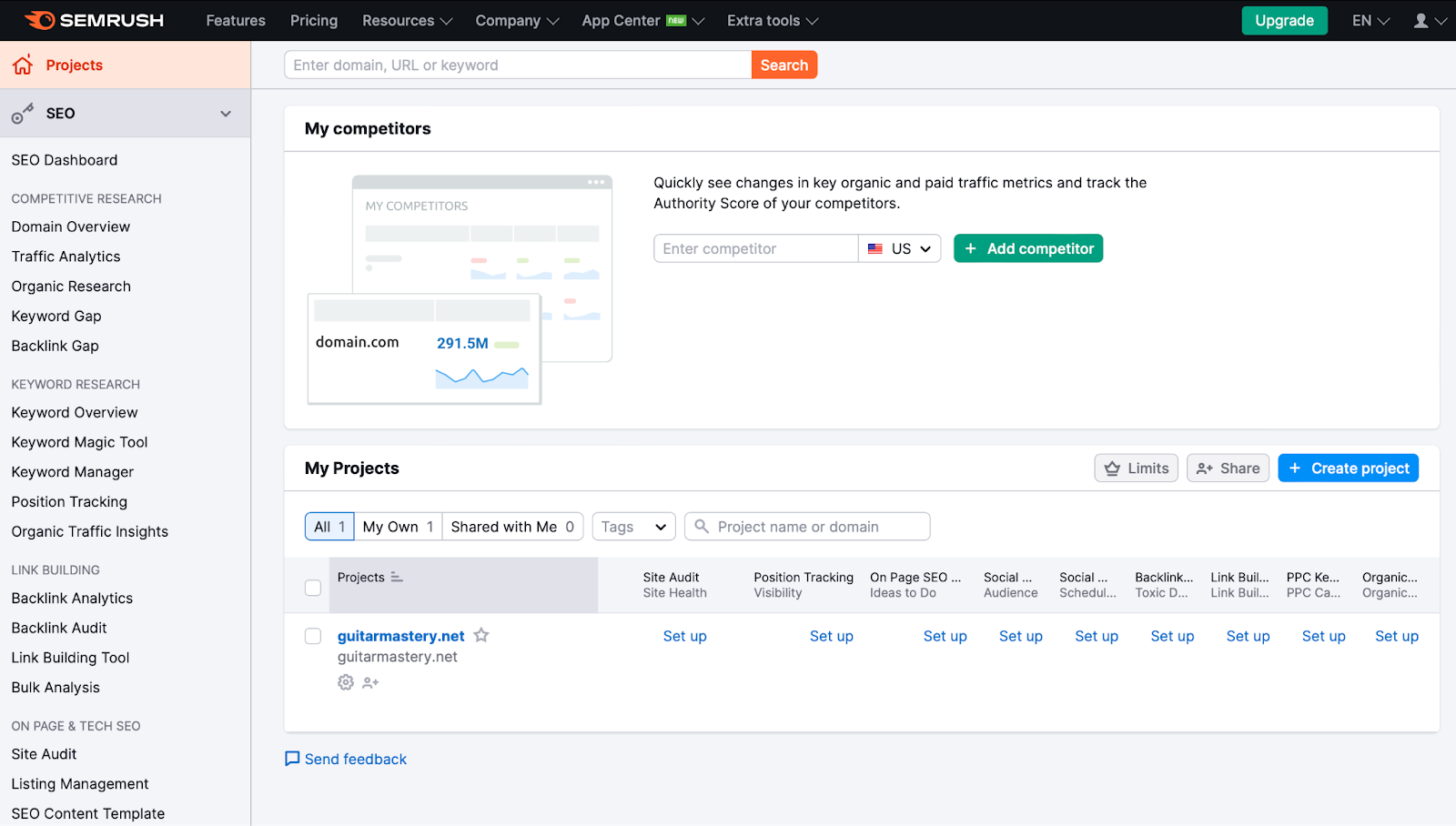Open Site Audit in sidebar

click(x=44, y=754)
